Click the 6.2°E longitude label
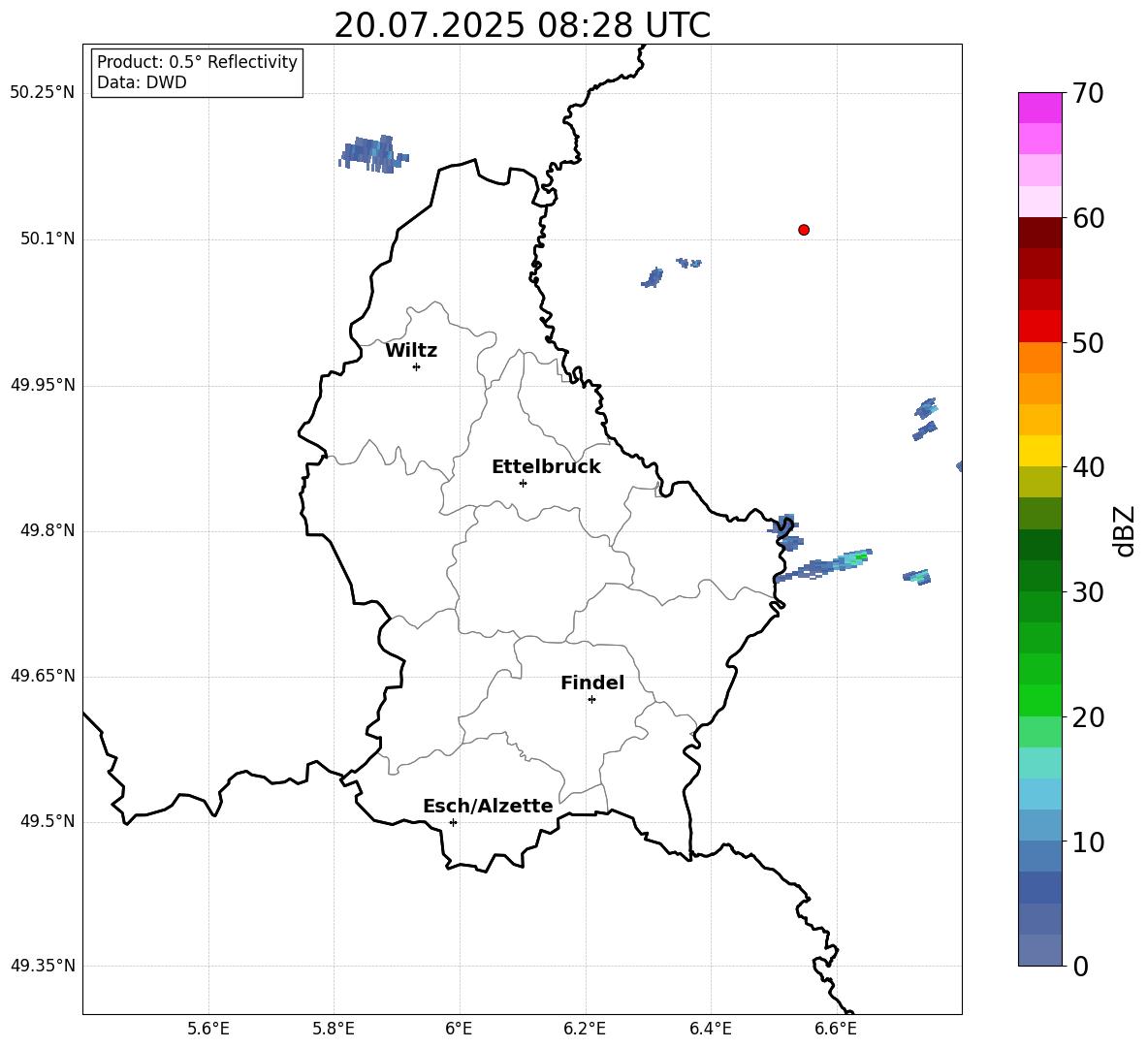The image size is (1148, 1048). (585, 1029)
